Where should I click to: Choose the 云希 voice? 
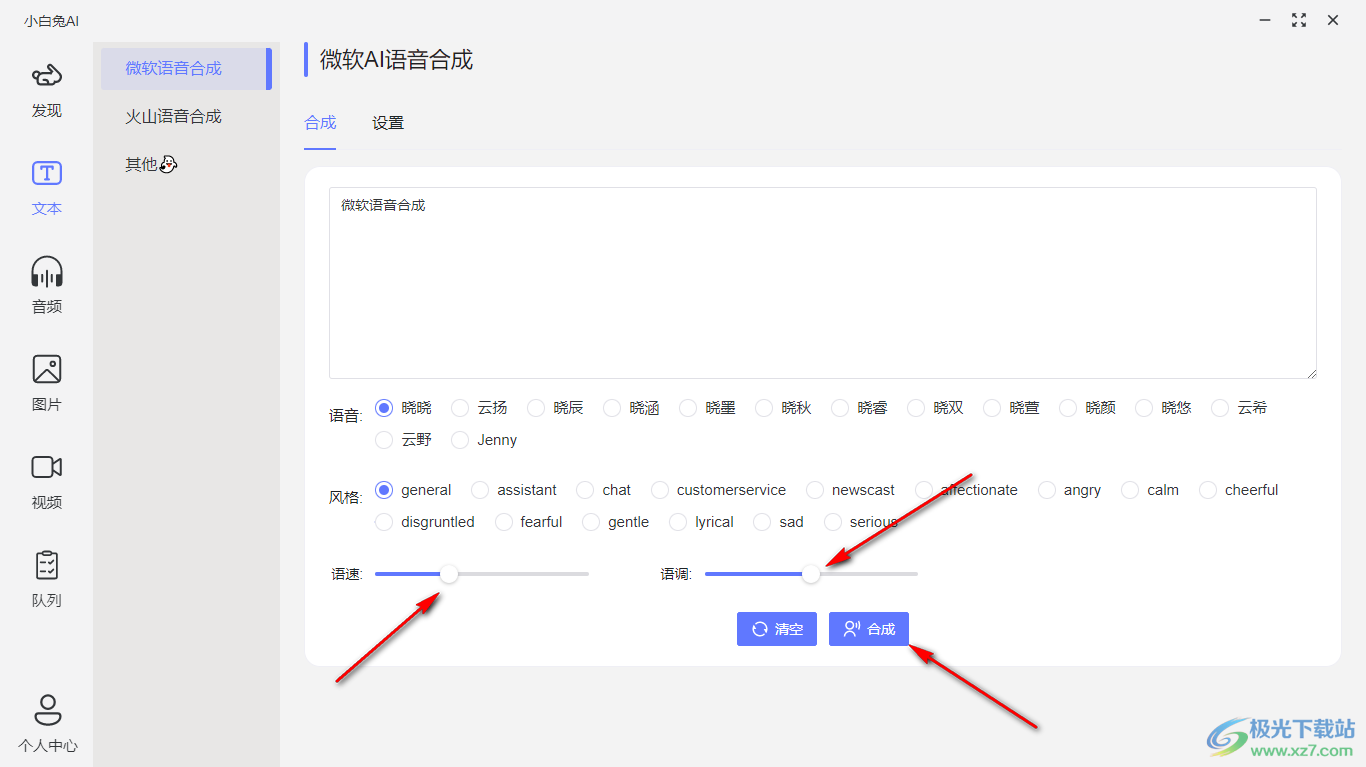click(x=1240, y=408)
